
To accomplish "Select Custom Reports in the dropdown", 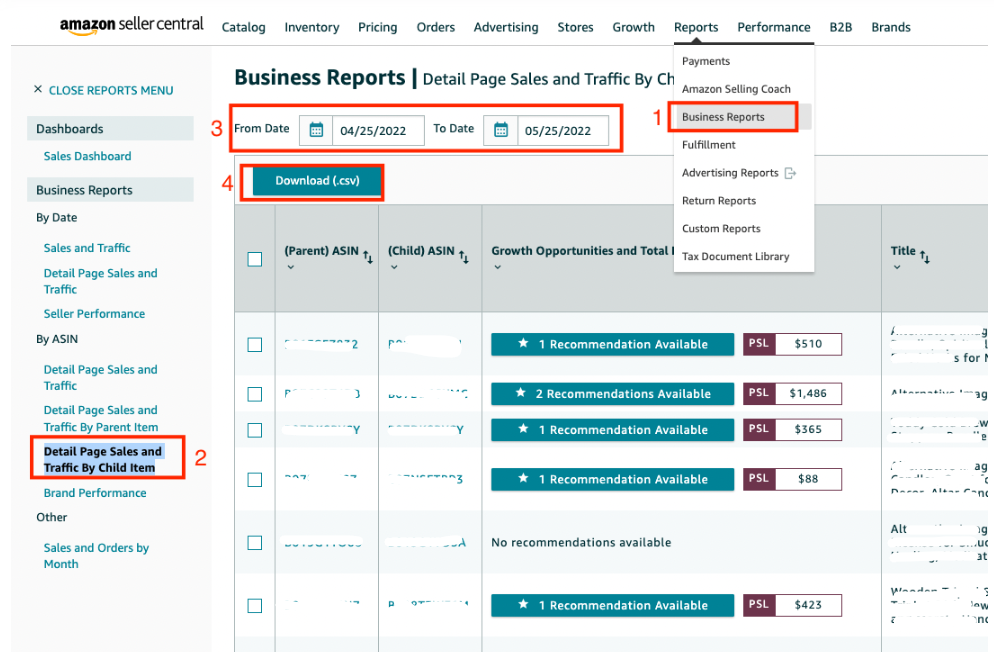I will [x=721, y=229].
